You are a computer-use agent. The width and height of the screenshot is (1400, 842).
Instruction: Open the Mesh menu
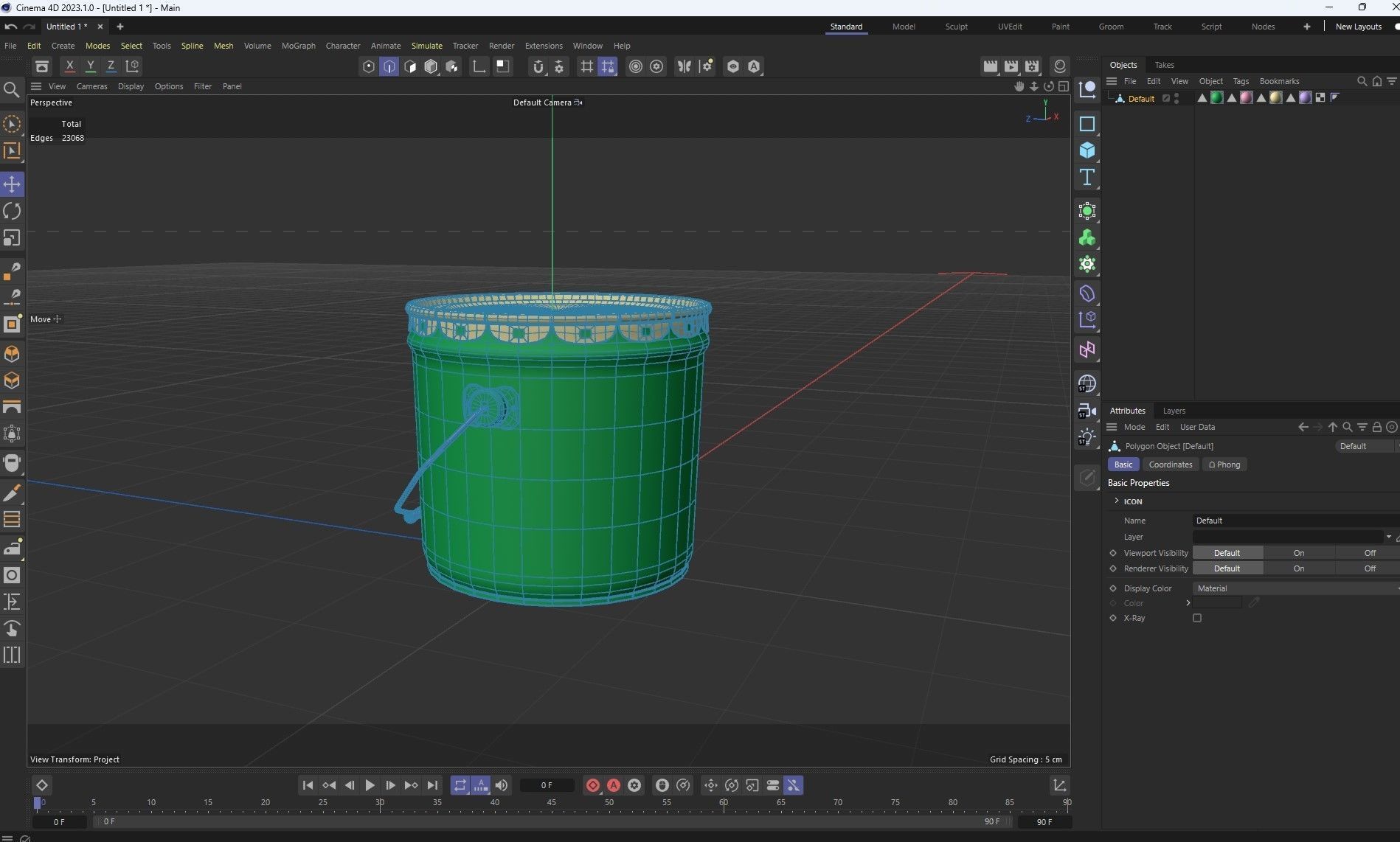click(x=223, y=46)
